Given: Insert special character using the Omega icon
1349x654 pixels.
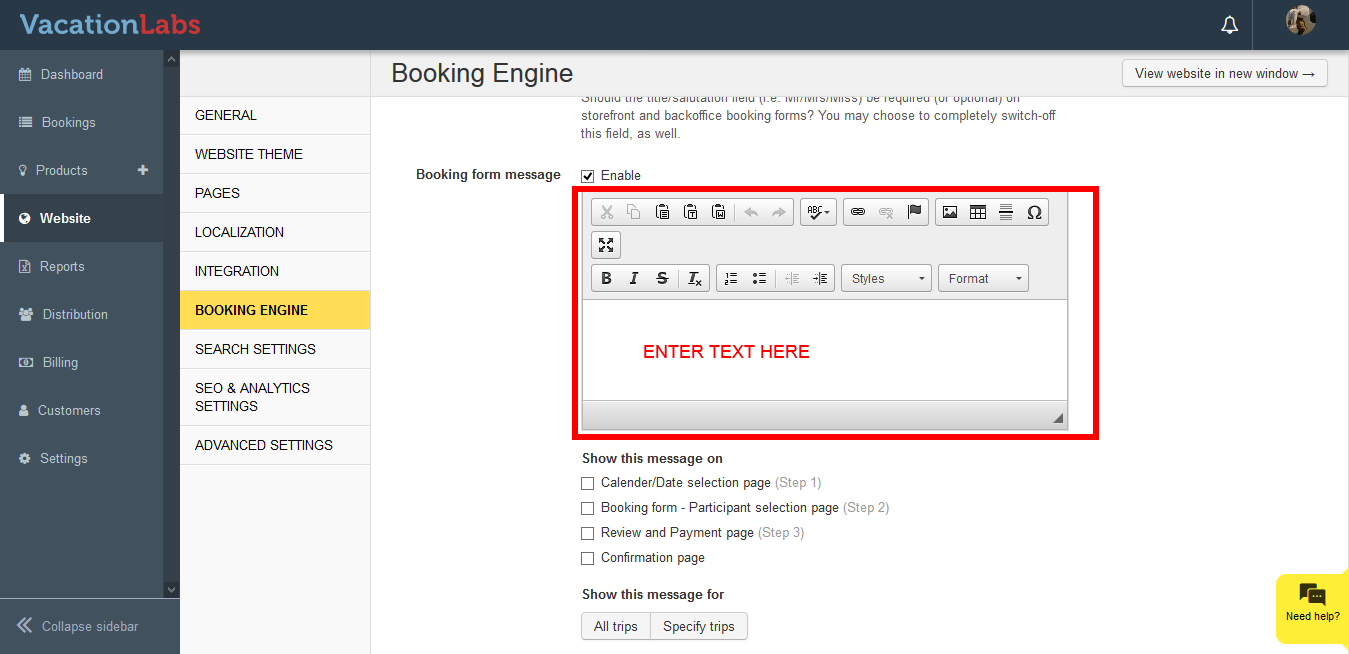Looking at the screenshot, I should 1034,212.
